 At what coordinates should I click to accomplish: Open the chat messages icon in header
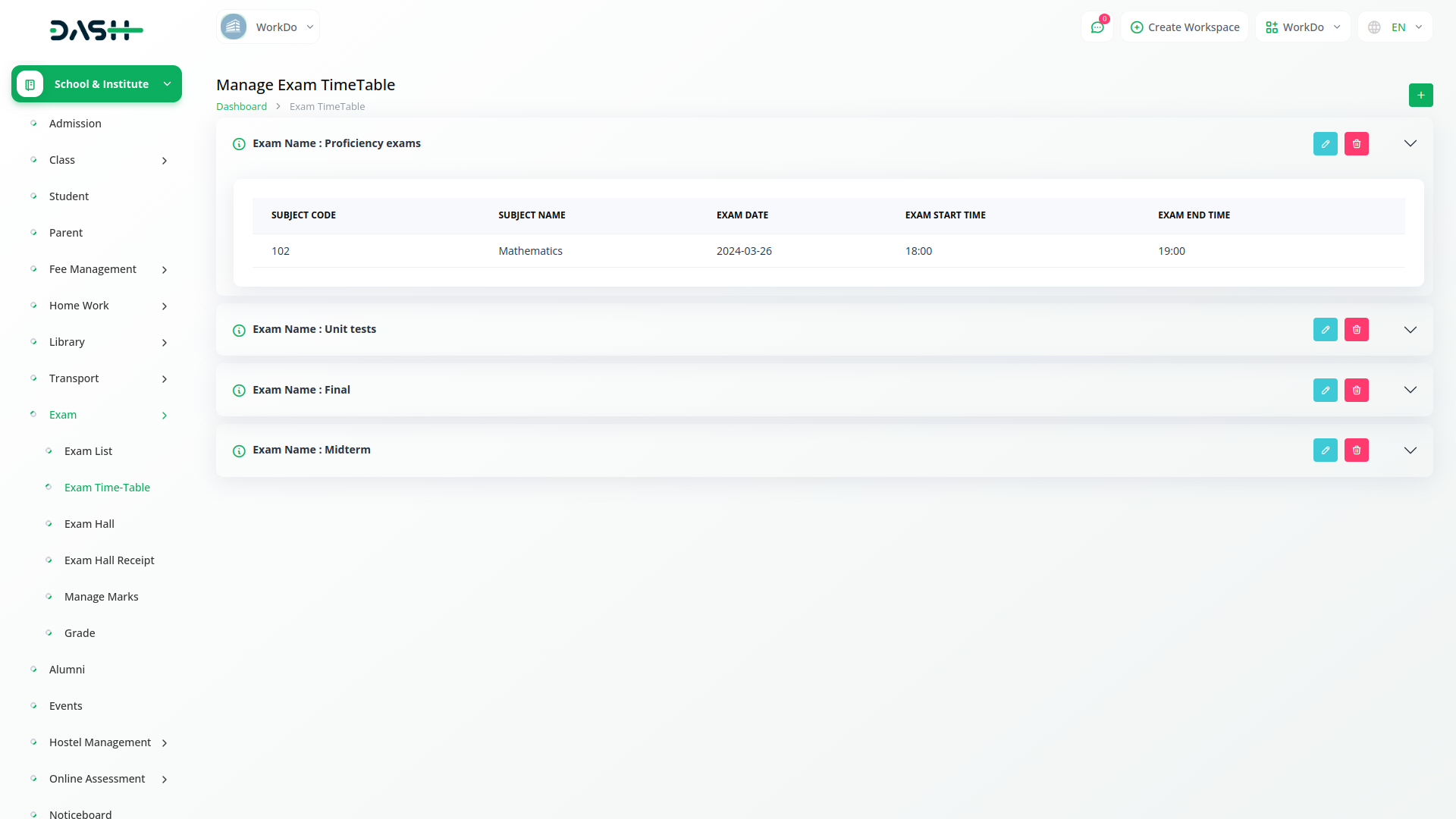pos(1097,27)
